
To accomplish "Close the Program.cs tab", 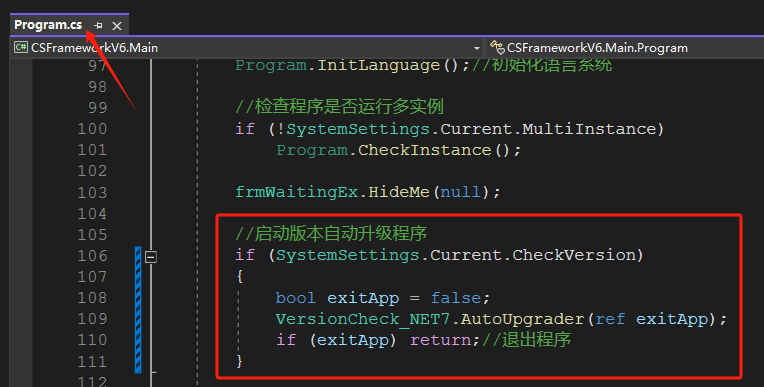I will coord(117,26).
